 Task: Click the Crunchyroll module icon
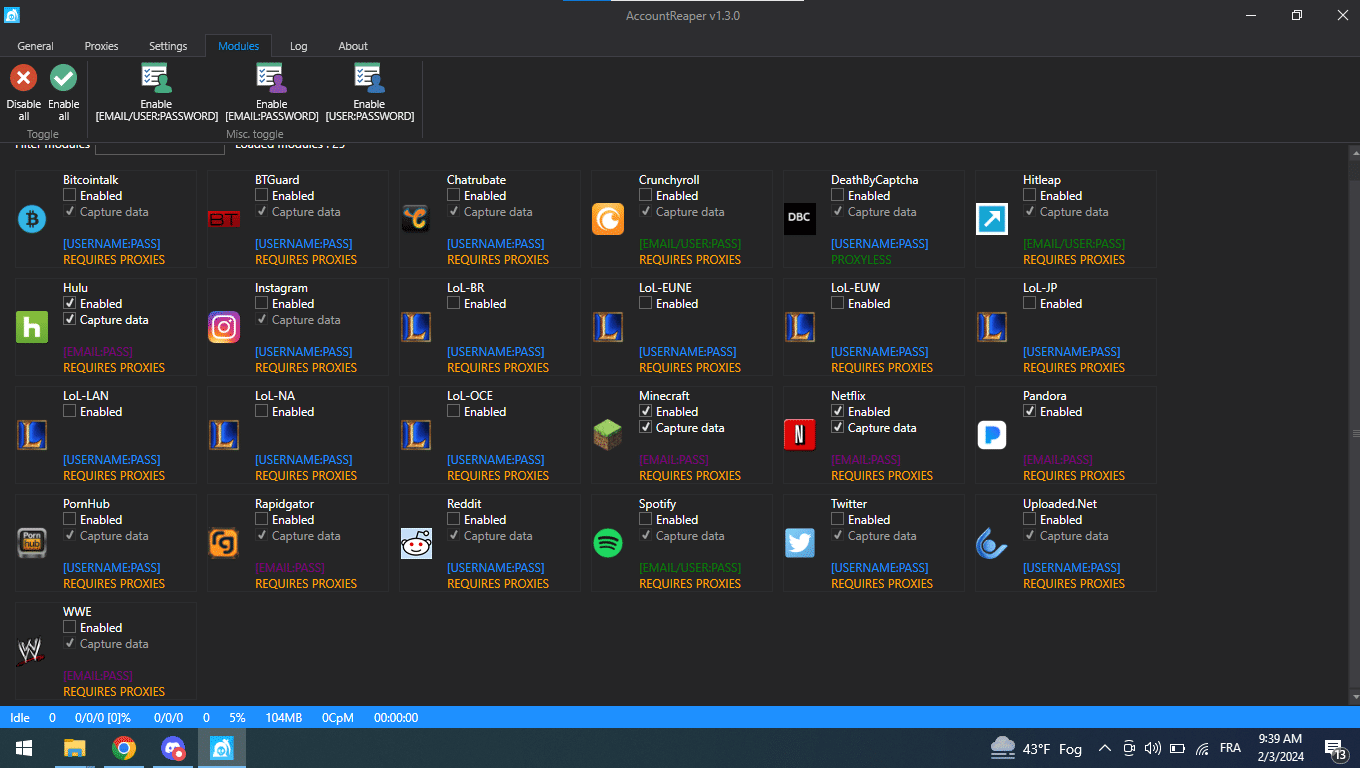coord(608,219)
